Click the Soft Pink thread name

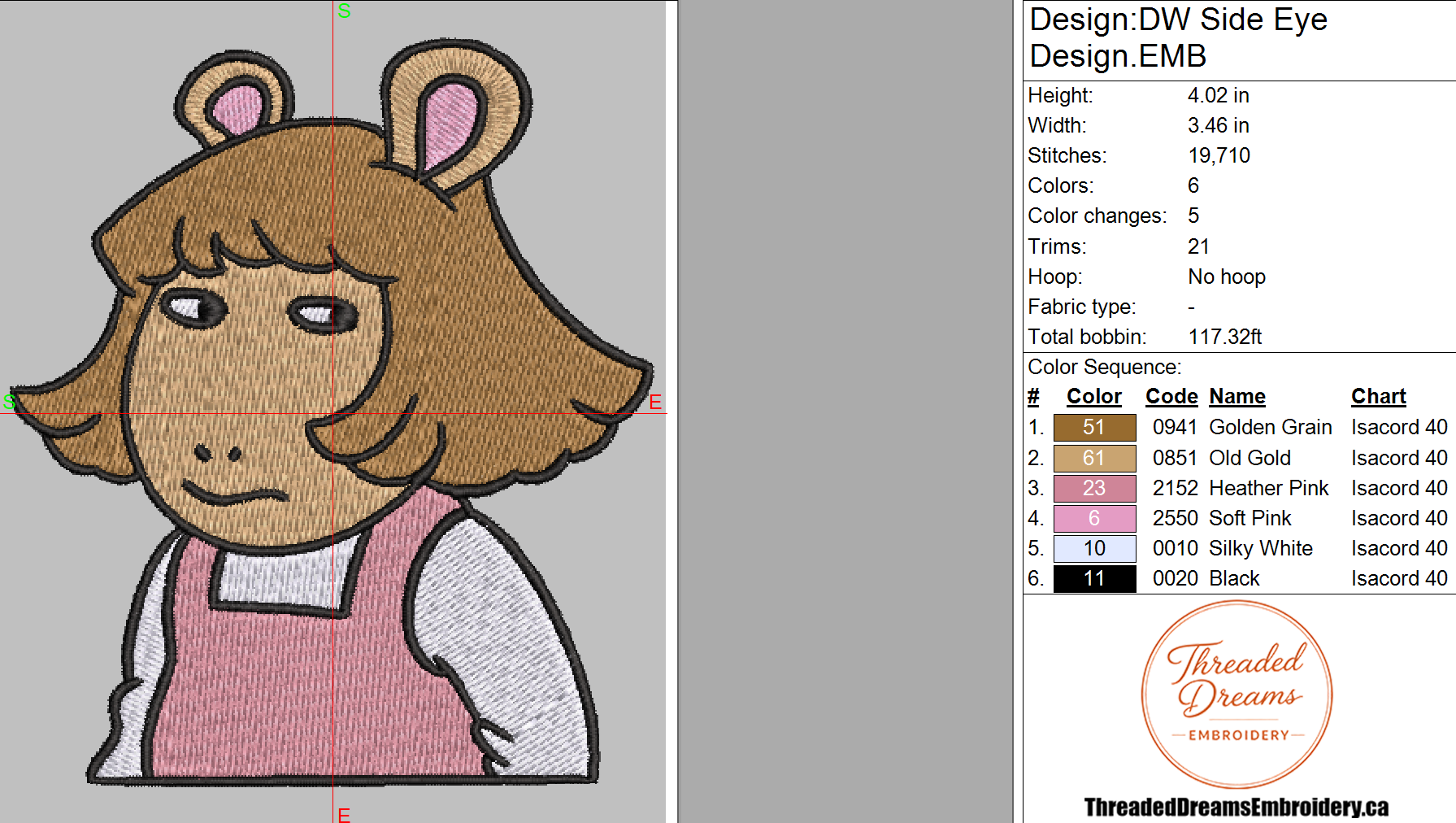pyautogui.click(x=1250, y=518)
